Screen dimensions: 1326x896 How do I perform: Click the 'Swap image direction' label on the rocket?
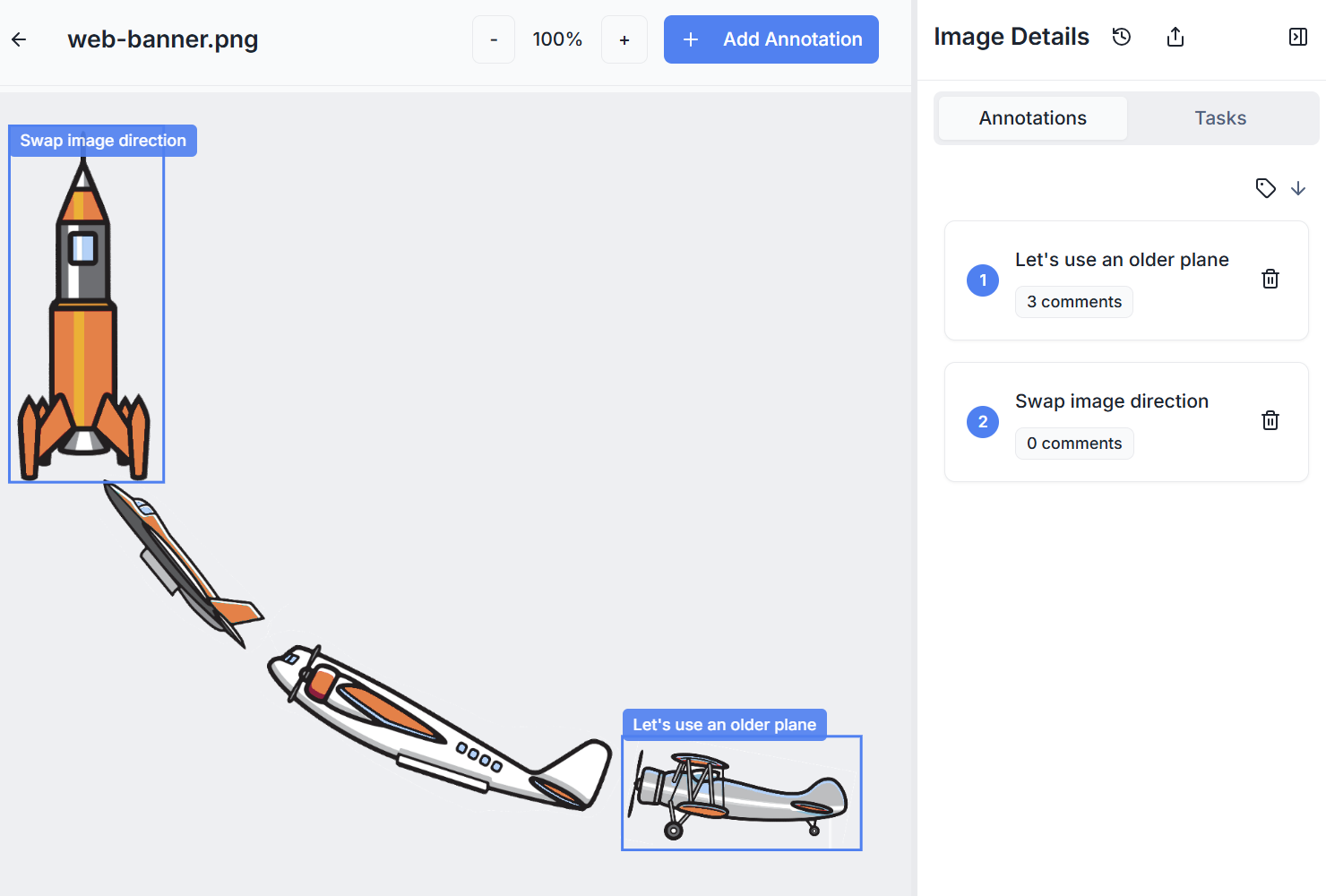tap(102, 140)
